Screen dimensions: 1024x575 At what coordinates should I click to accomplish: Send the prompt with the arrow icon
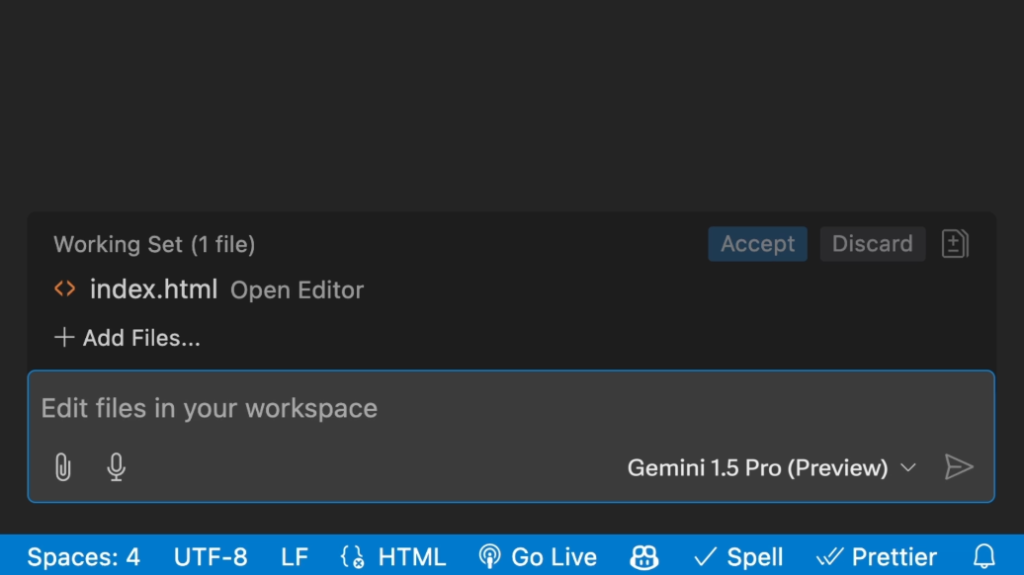click(959, 467)
